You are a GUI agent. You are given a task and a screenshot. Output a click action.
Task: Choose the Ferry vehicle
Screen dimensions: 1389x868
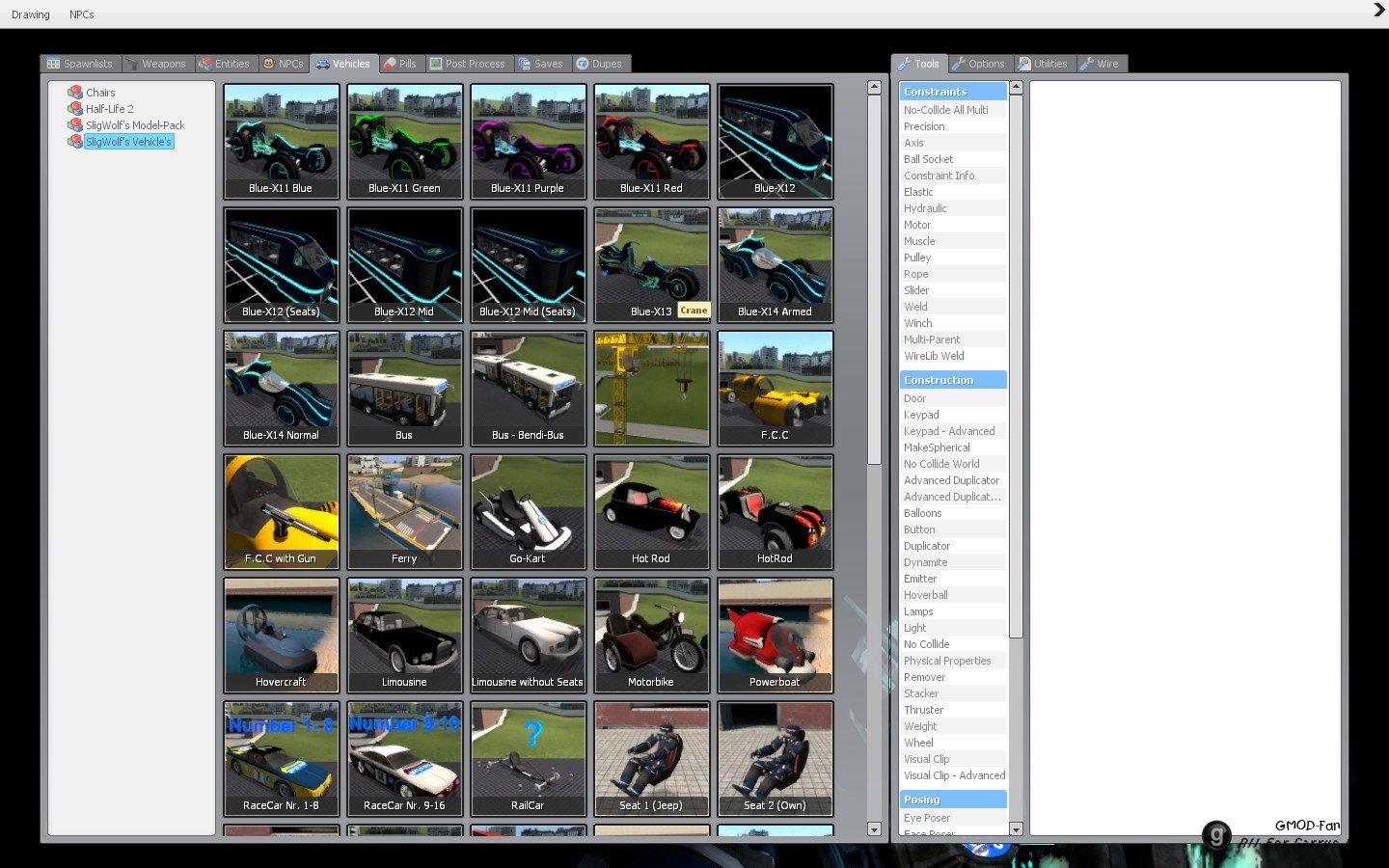404,512
